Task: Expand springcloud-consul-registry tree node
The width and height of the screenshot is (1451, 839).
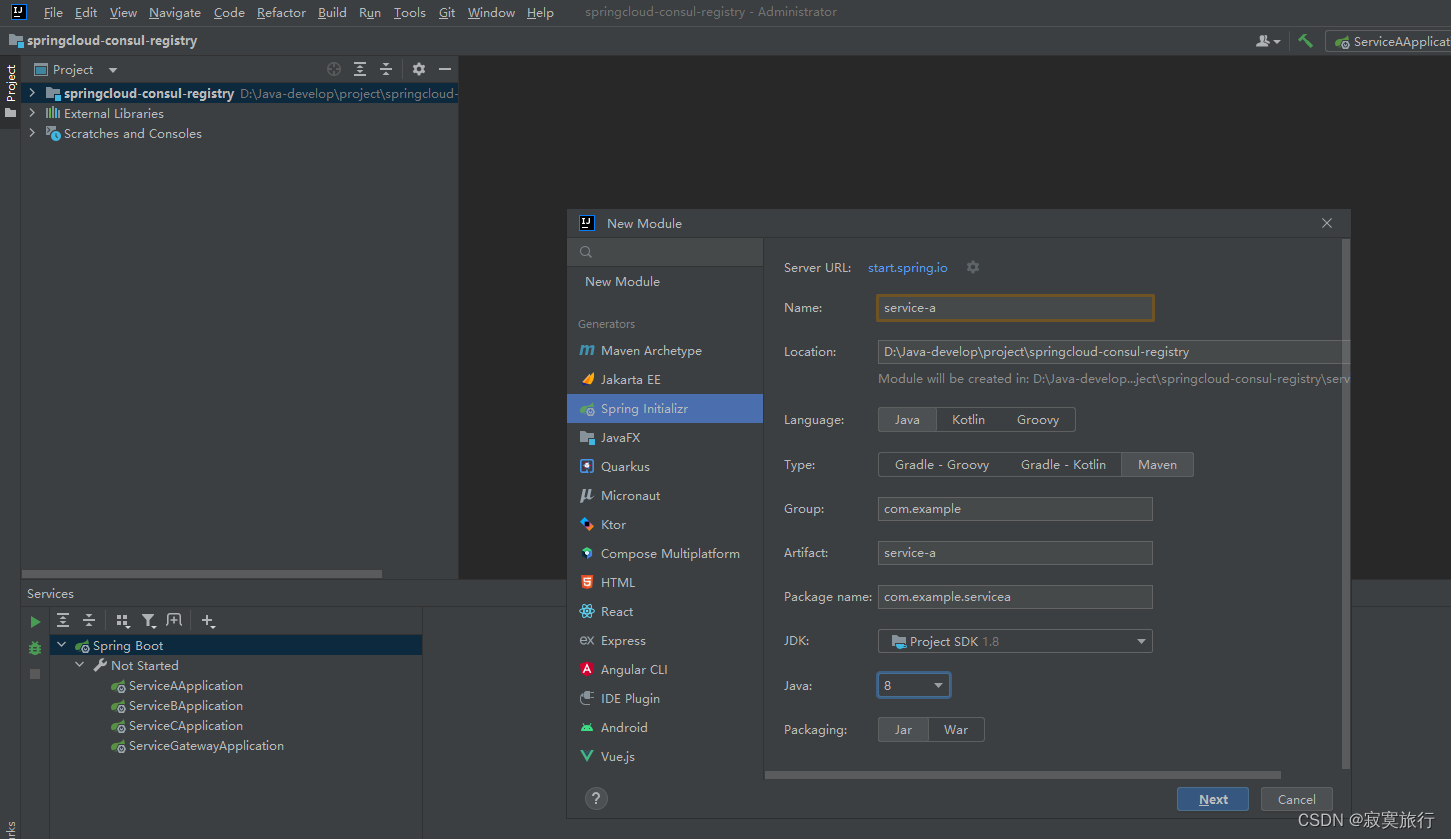Action: (x=32, y=93)
